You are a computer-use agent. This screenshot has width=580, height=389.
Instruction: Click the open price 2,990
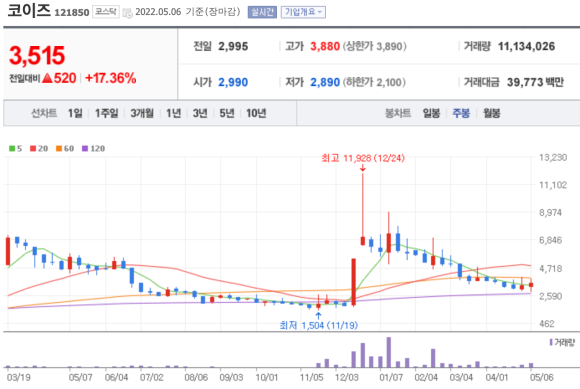point(233,82)
